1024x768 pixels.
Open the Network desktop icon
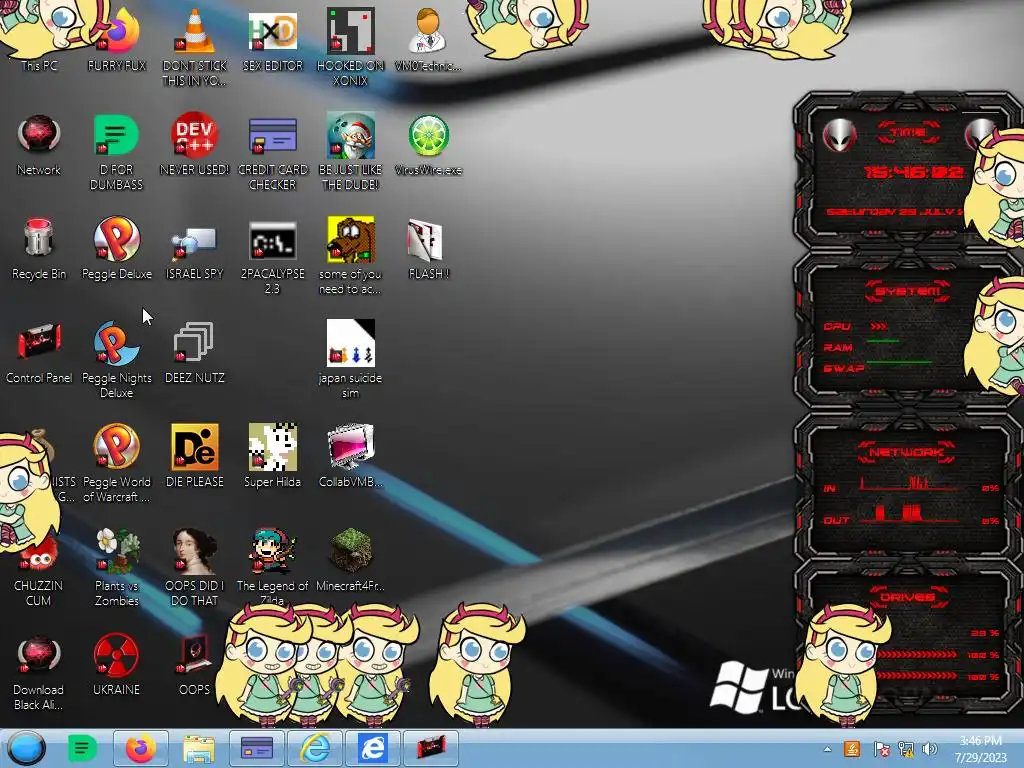(x=39, y=144)
